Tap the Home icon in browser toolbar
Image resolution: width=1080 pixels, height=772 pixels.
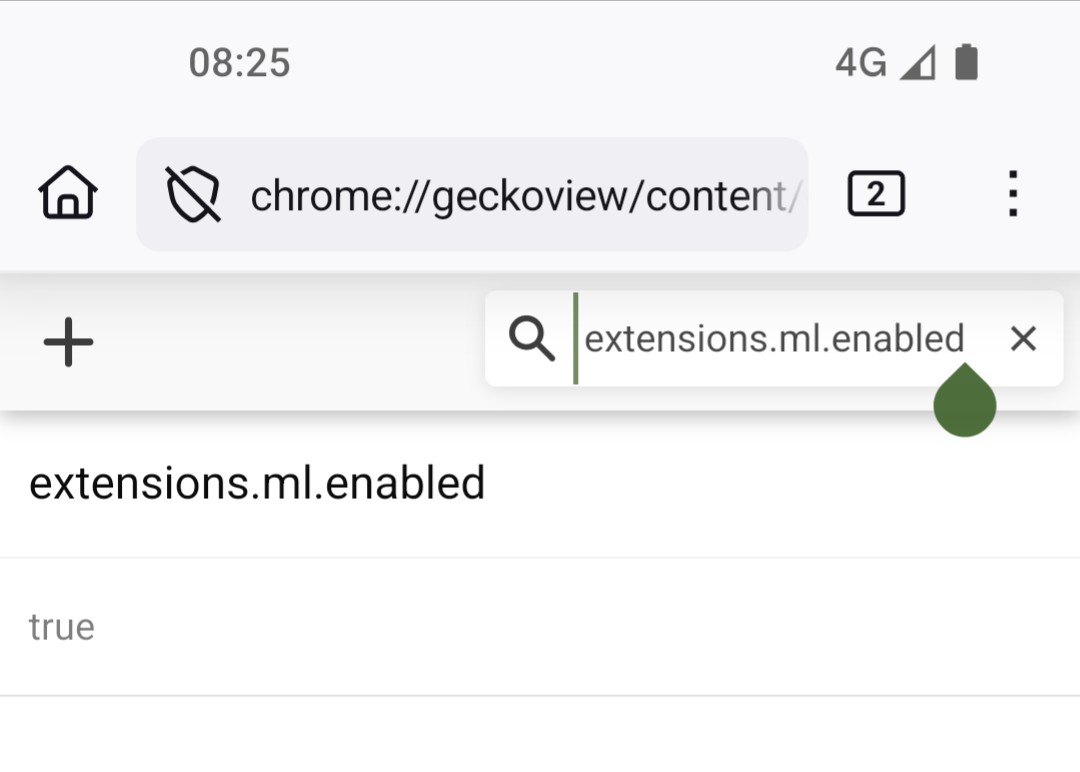68,193
